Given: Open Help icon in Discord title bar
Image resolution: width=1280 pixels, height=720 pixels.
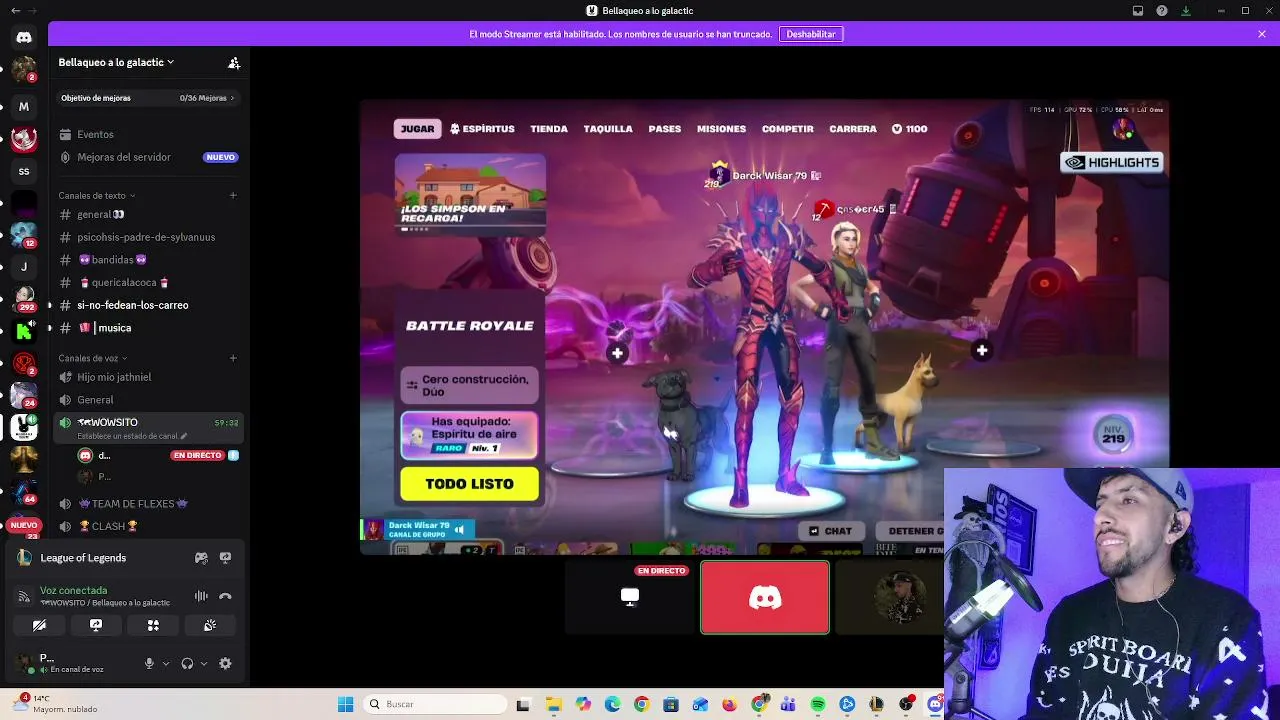Looking at the screenshot, I should pyautogui.click(x=1162, y=11).
